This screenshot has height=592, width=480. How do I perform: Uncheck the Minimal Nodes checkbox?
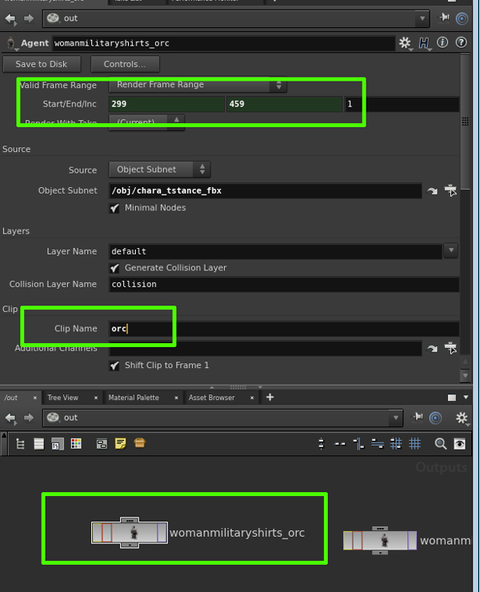point(114,208)
